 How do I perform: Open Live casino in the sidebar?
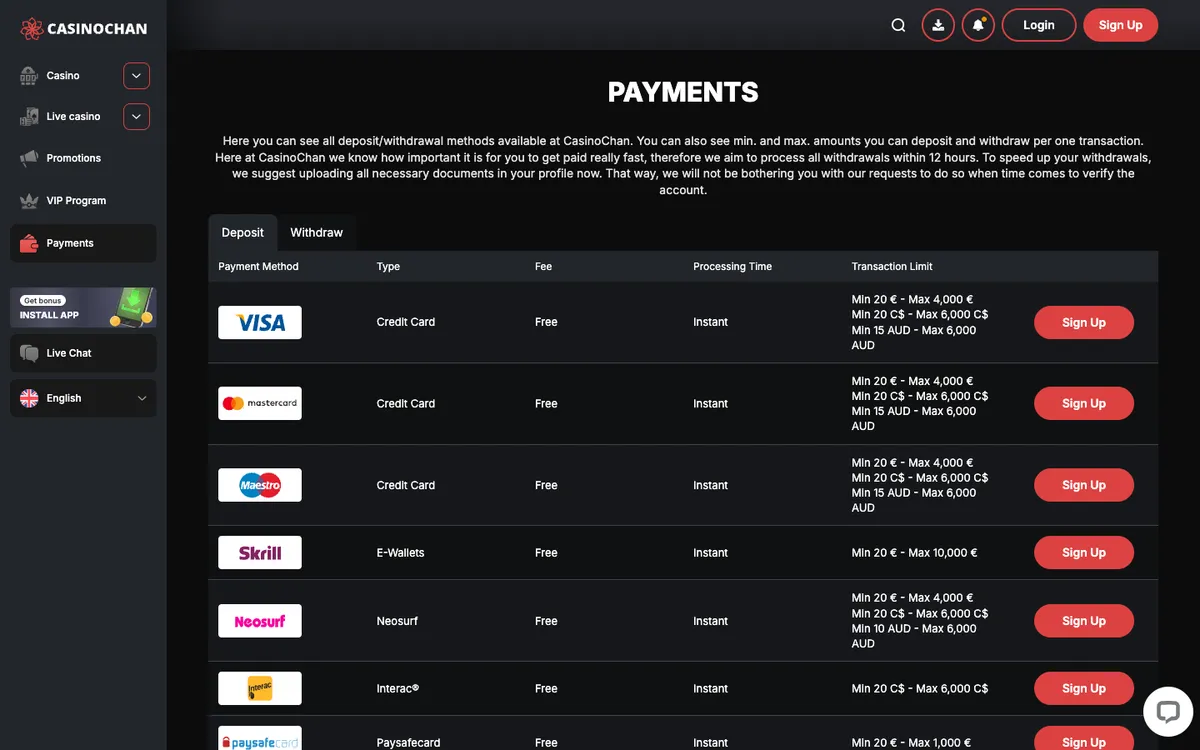click(x=73, y=117)
